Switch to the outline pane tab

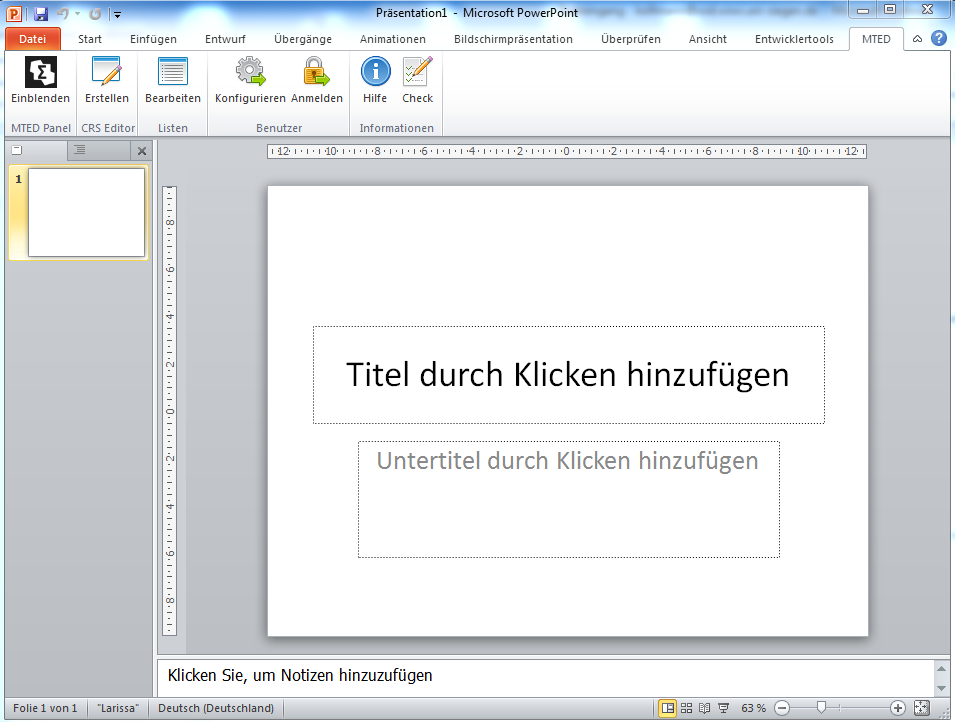coord(99,150)
